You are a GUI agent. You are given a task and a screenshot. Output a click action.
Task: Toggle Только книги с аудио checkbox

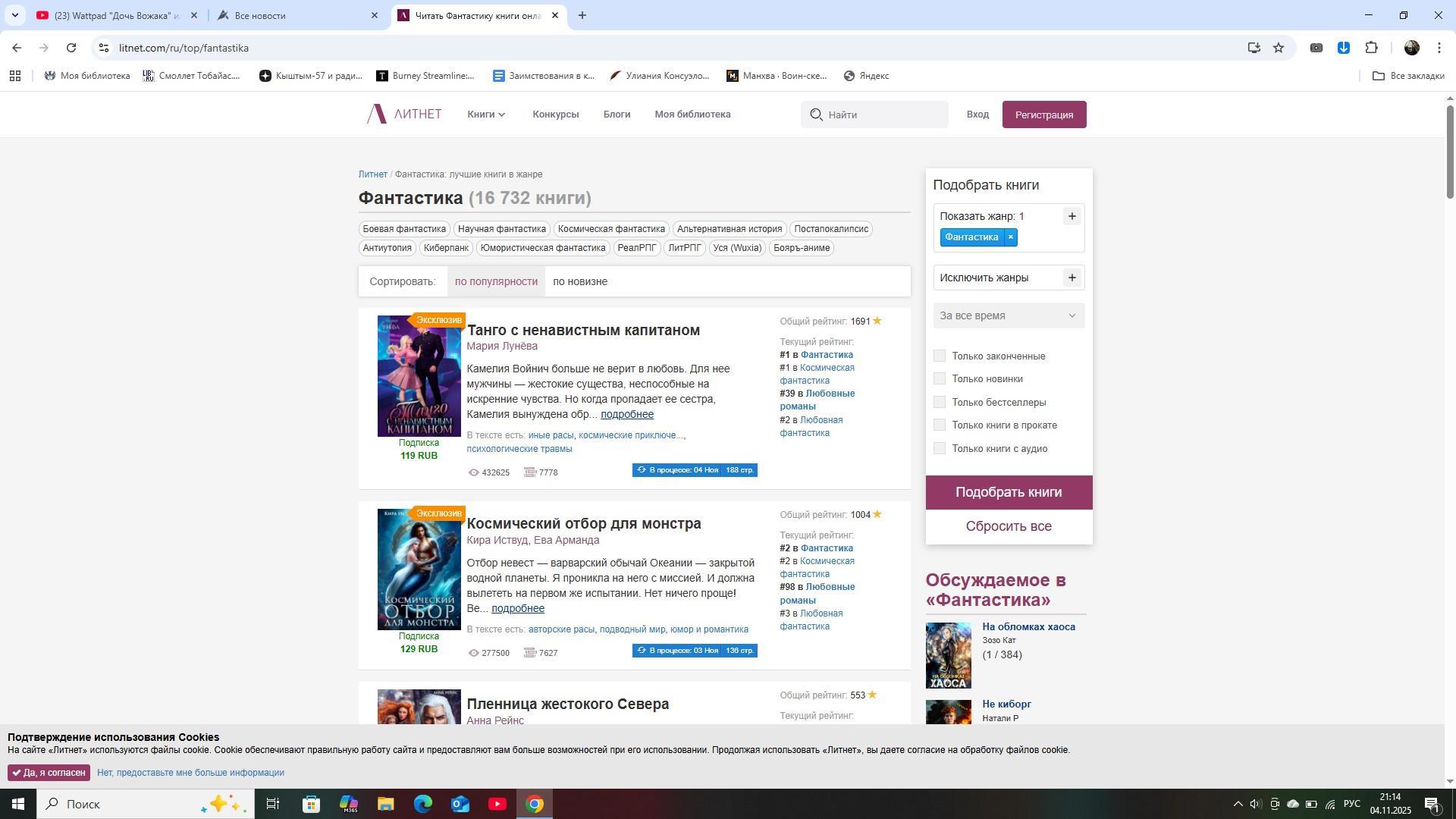click(940, 448)
